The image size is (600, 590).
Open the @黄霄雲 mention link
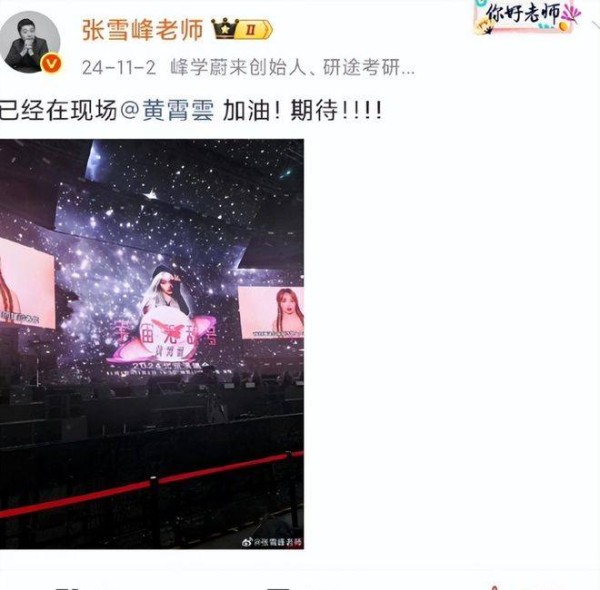coord(168,110)
